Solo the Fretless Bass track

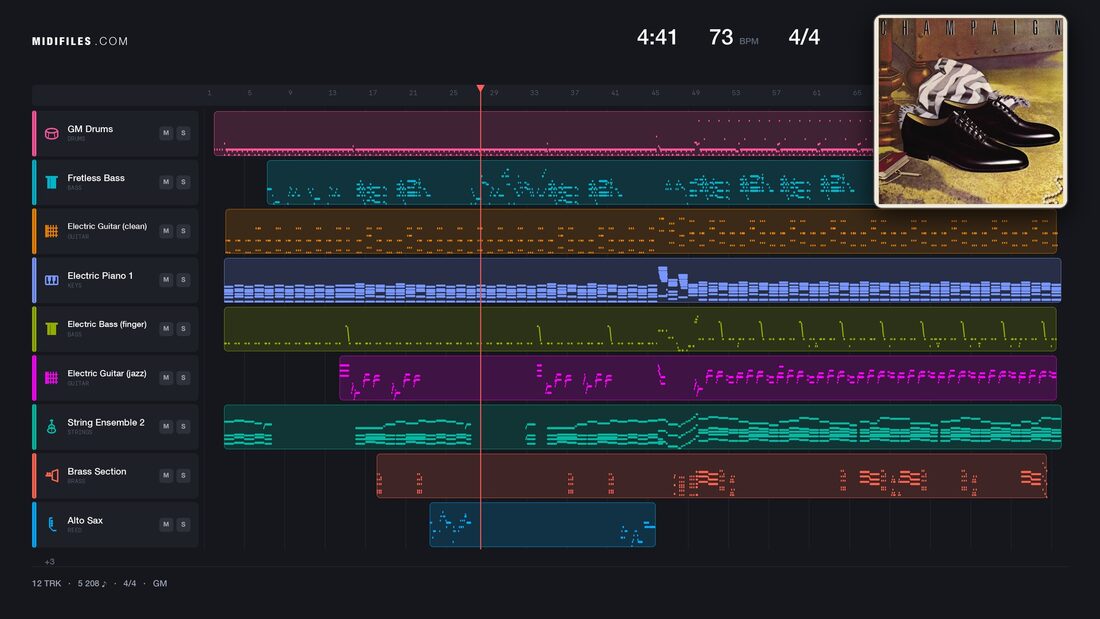[x=183, y=182]
